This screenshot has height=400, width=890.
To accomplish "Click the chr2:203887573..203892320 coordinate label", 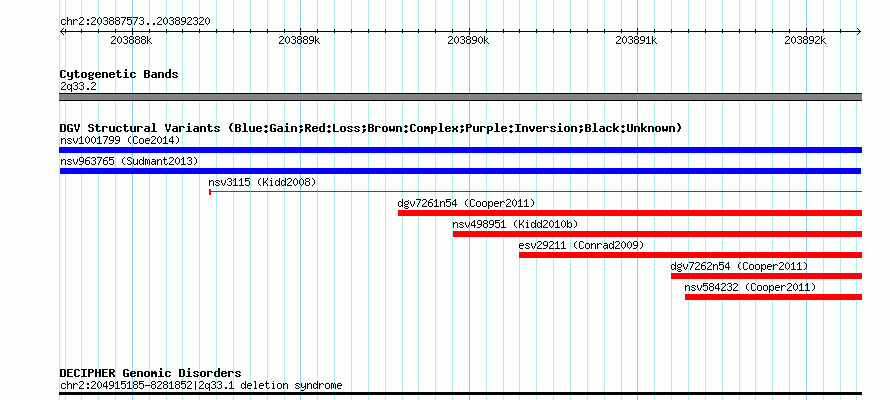I will click(135, 22).
